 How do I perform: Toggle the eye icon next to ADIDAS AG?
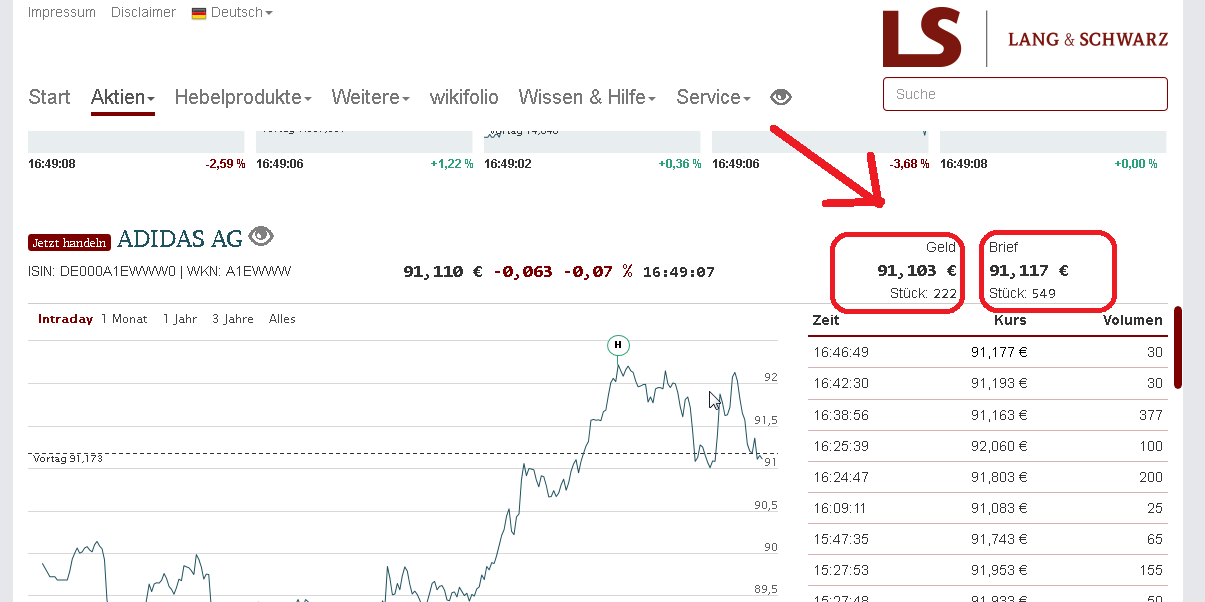pos(261,236)
